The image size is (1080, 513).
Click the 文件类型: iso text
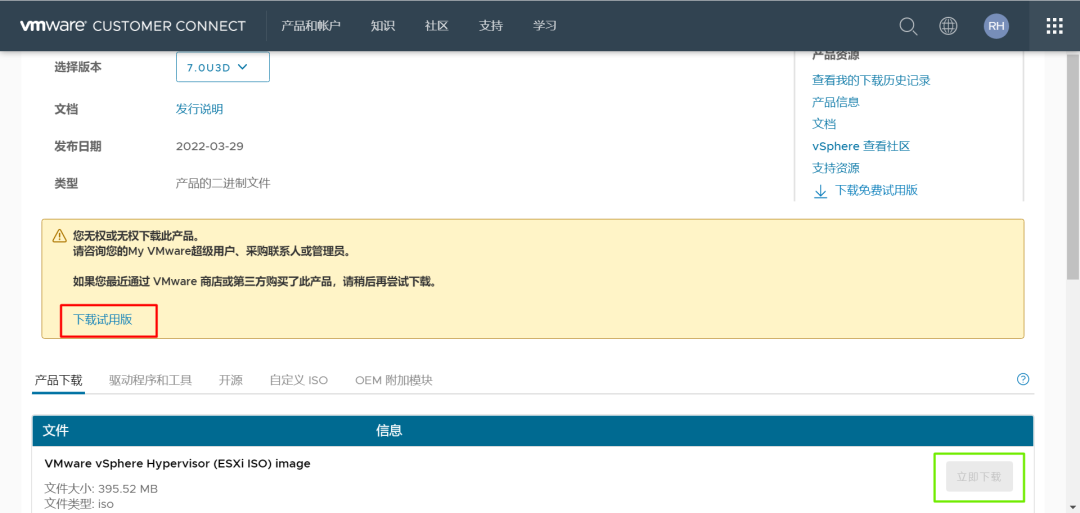pos(79,504)
